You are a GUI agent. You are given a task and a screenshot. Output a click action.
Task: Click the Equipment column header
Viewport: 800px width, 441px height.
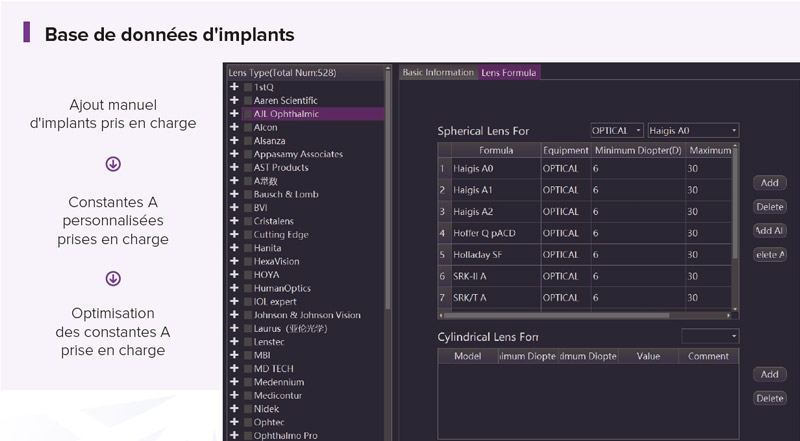(x=566, y=151)
